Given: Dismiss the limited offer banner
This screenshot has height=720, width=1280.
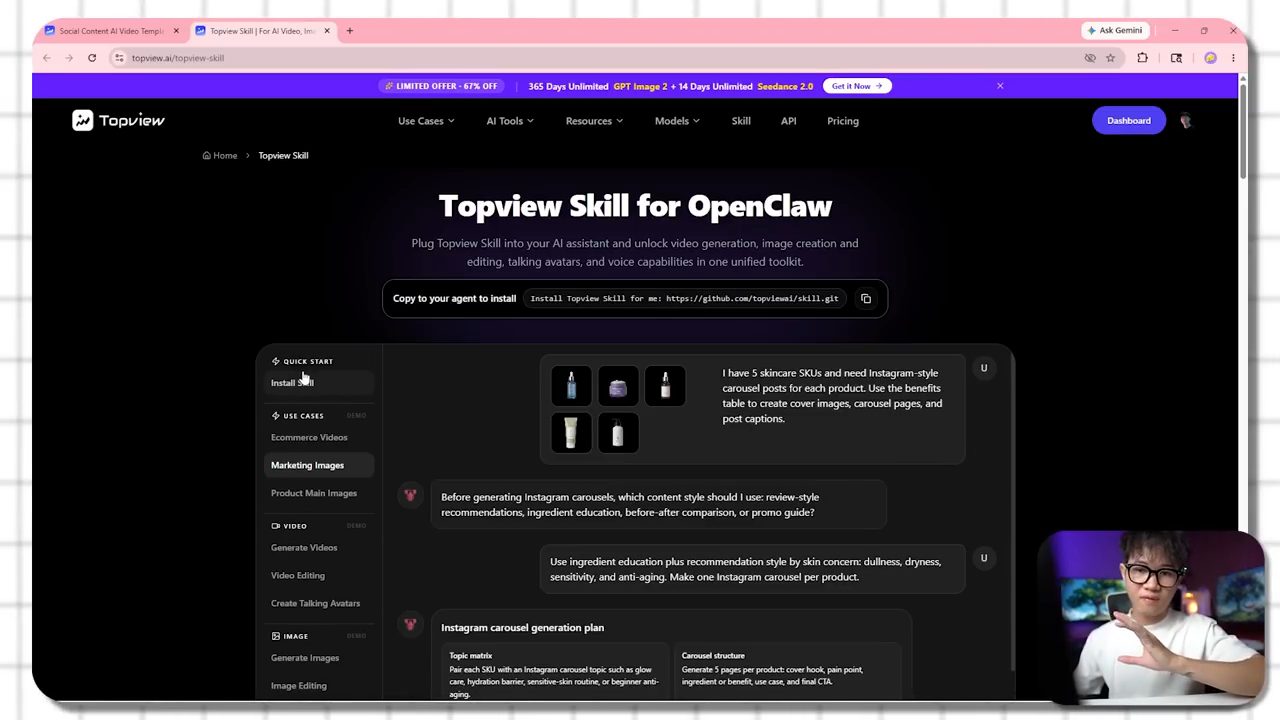Looking at the screenshot, I should tap(1000, 86).
